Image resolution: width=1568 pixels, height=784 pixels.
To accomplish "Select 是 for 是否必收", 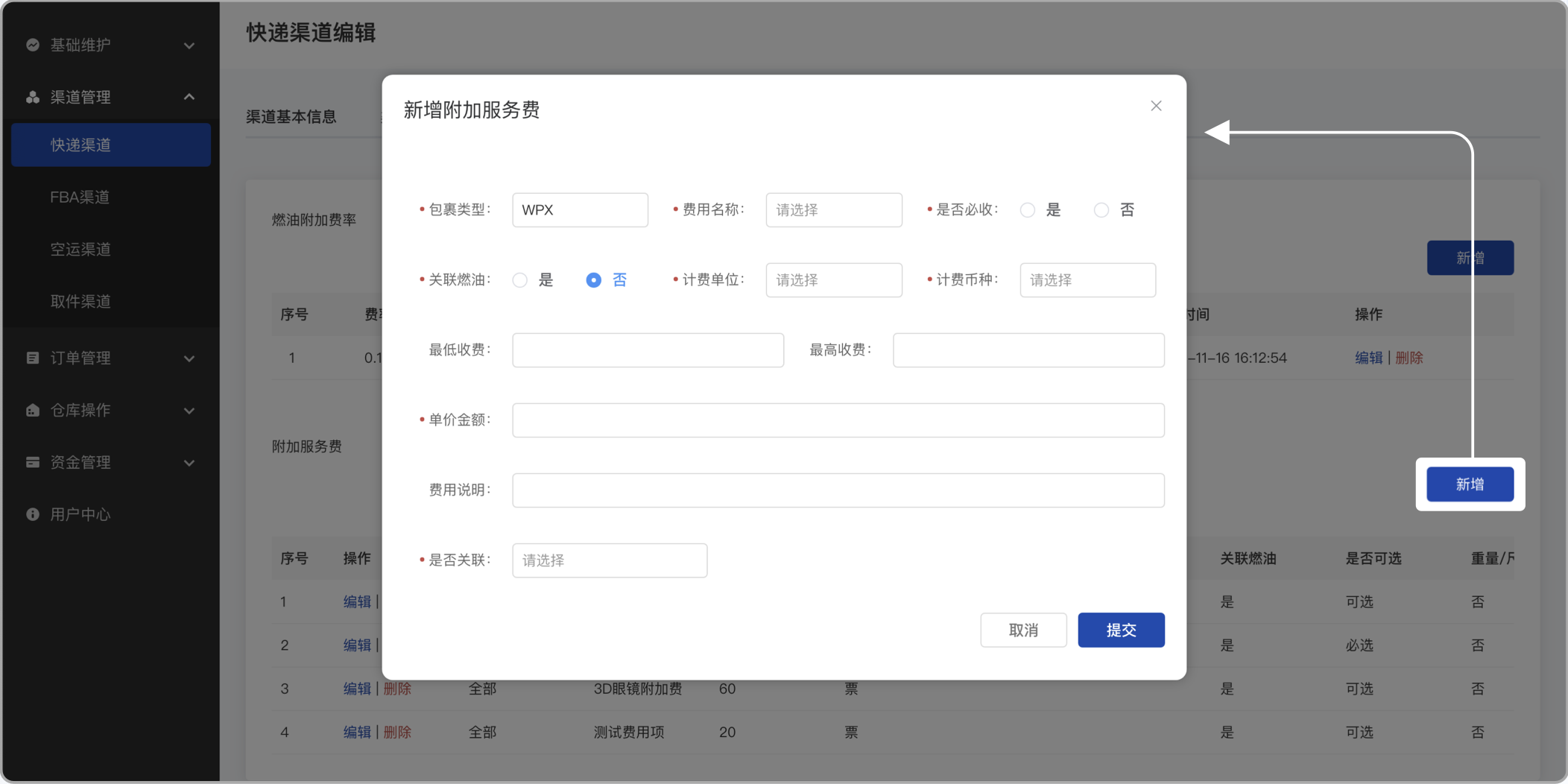I will [1028, 209].
